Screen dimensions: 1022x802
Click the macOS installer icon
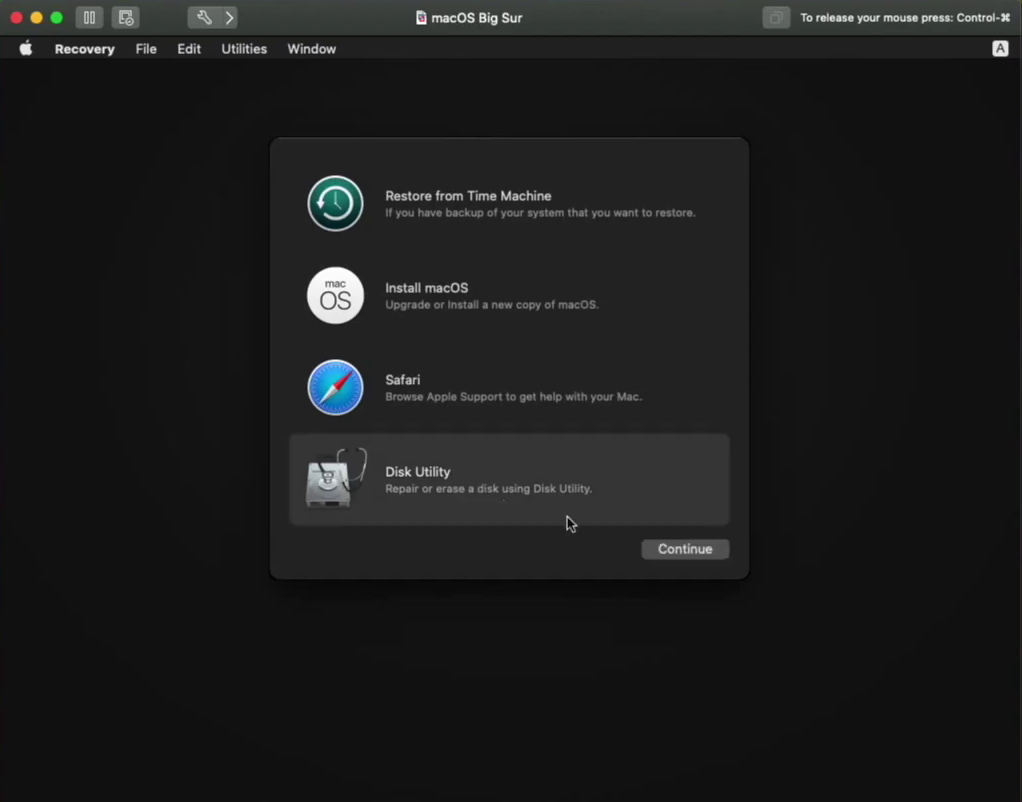pos(335,295)
